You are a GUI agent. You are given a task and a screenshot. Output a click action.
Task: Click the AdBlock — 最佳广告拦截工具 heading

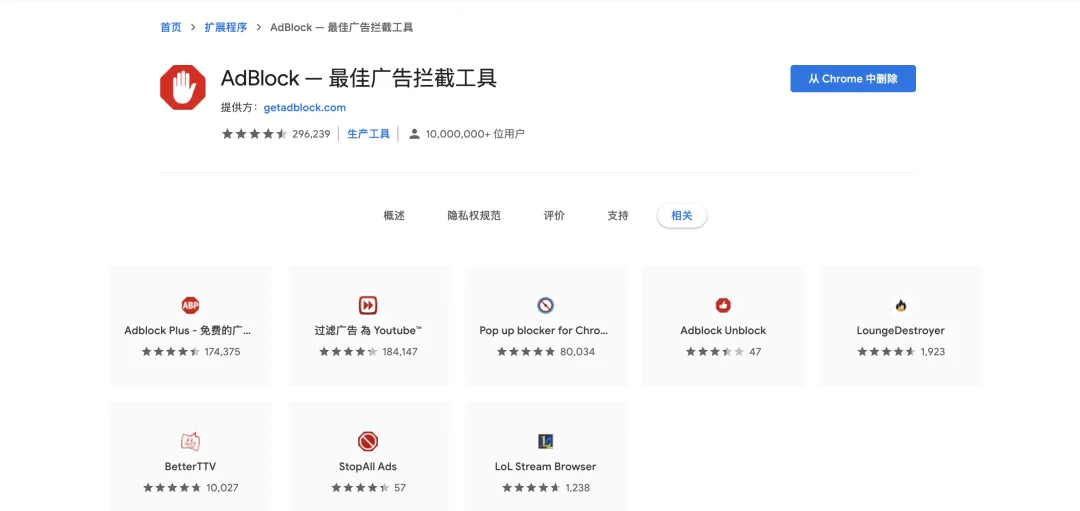click(x=359, y=79)
